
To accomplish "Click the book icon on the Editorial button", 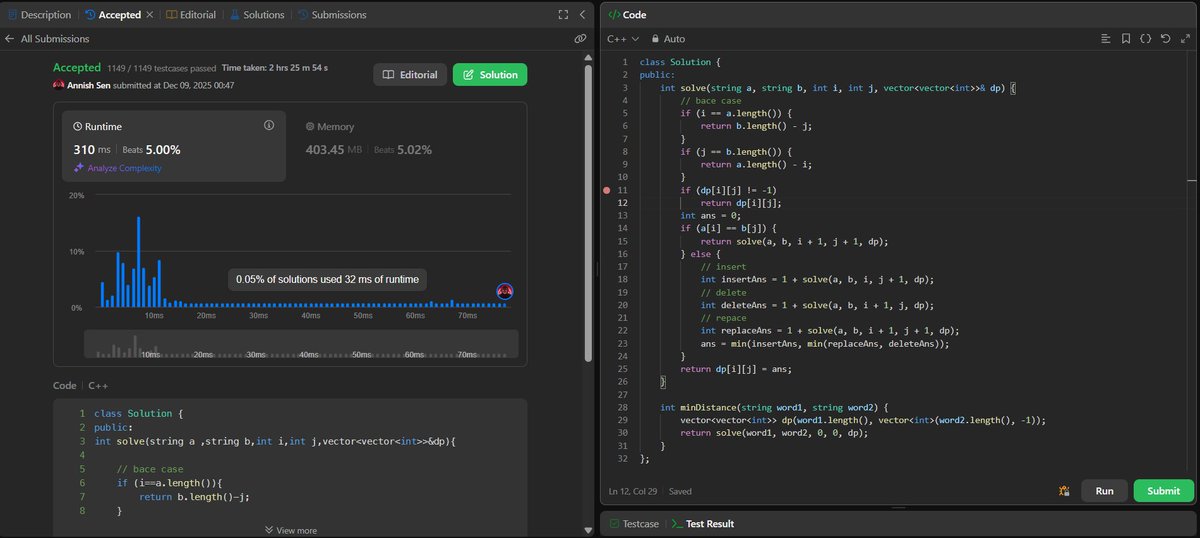I will pos(388,75).
